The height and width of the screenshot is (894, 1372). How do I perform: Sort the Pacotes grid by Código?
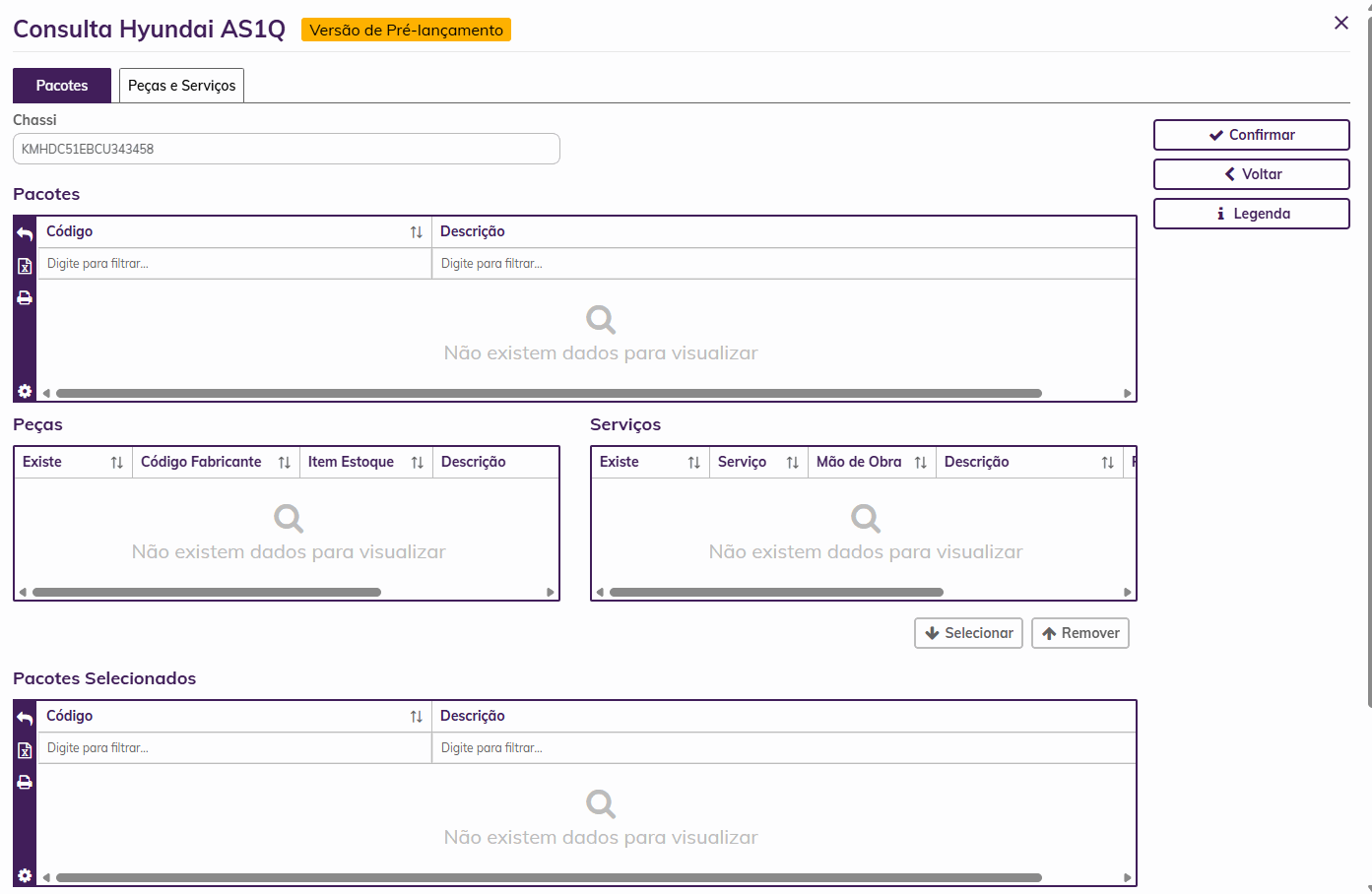[417, 232]
